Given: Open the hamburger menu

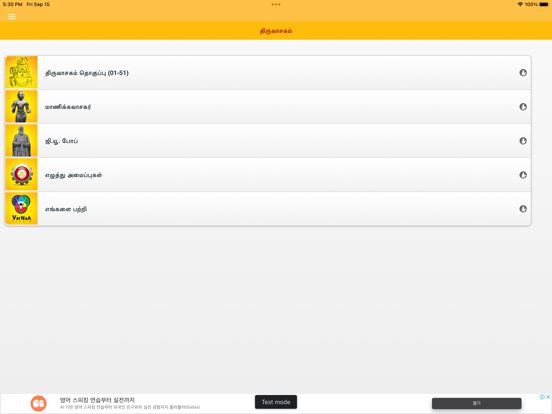Looking at the screenshot, I should 12,17.
